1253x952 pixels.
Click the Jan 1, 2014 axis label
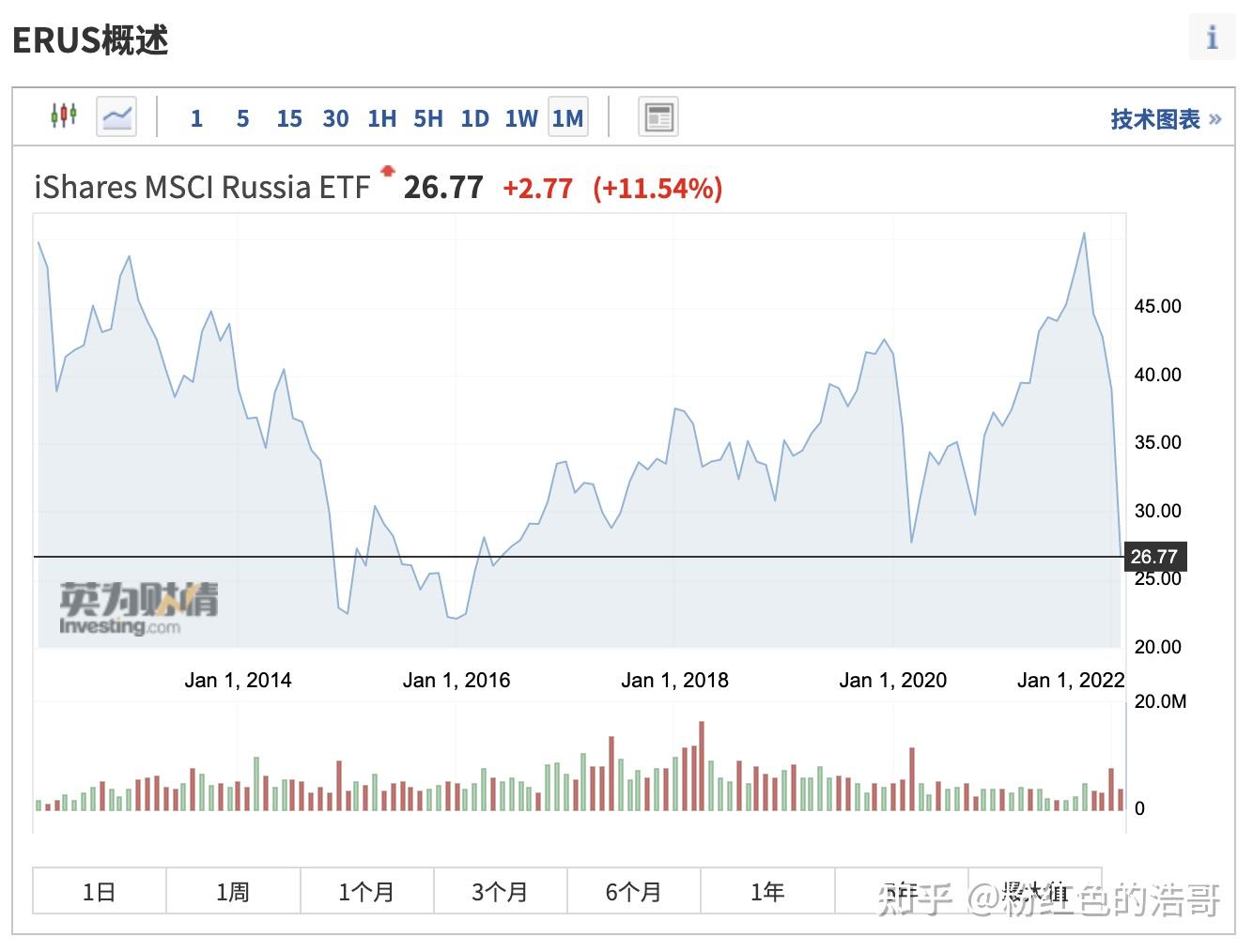238,680
